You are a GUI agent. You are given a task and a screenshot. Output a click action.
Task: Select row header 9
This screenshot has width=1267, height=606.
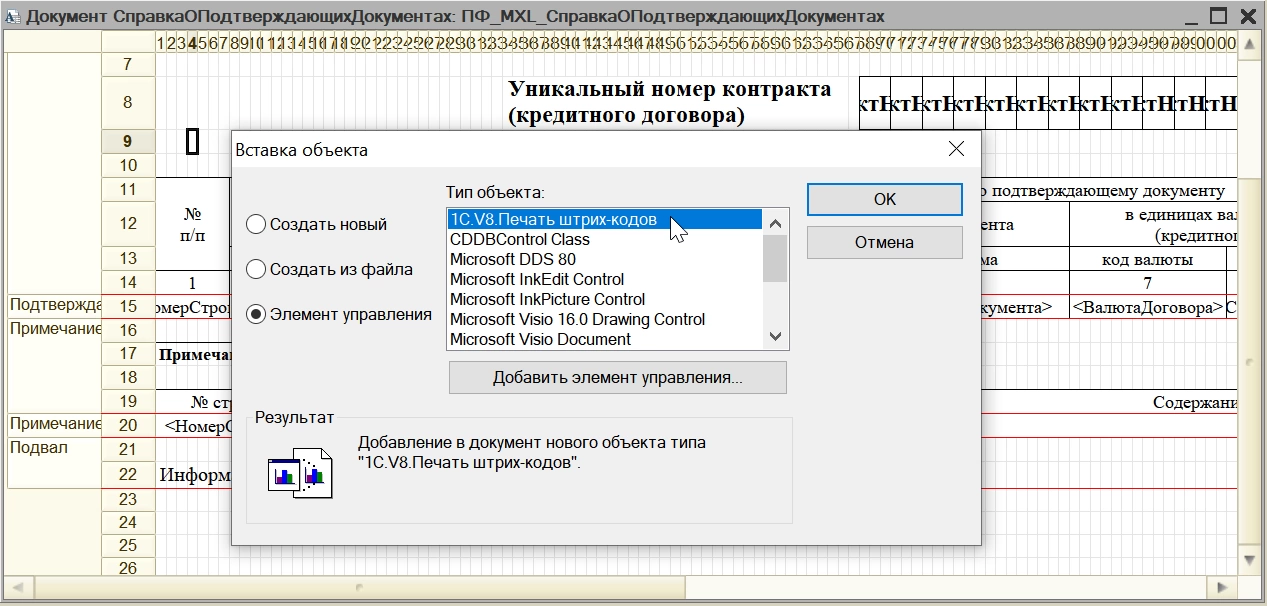[128, 142]
